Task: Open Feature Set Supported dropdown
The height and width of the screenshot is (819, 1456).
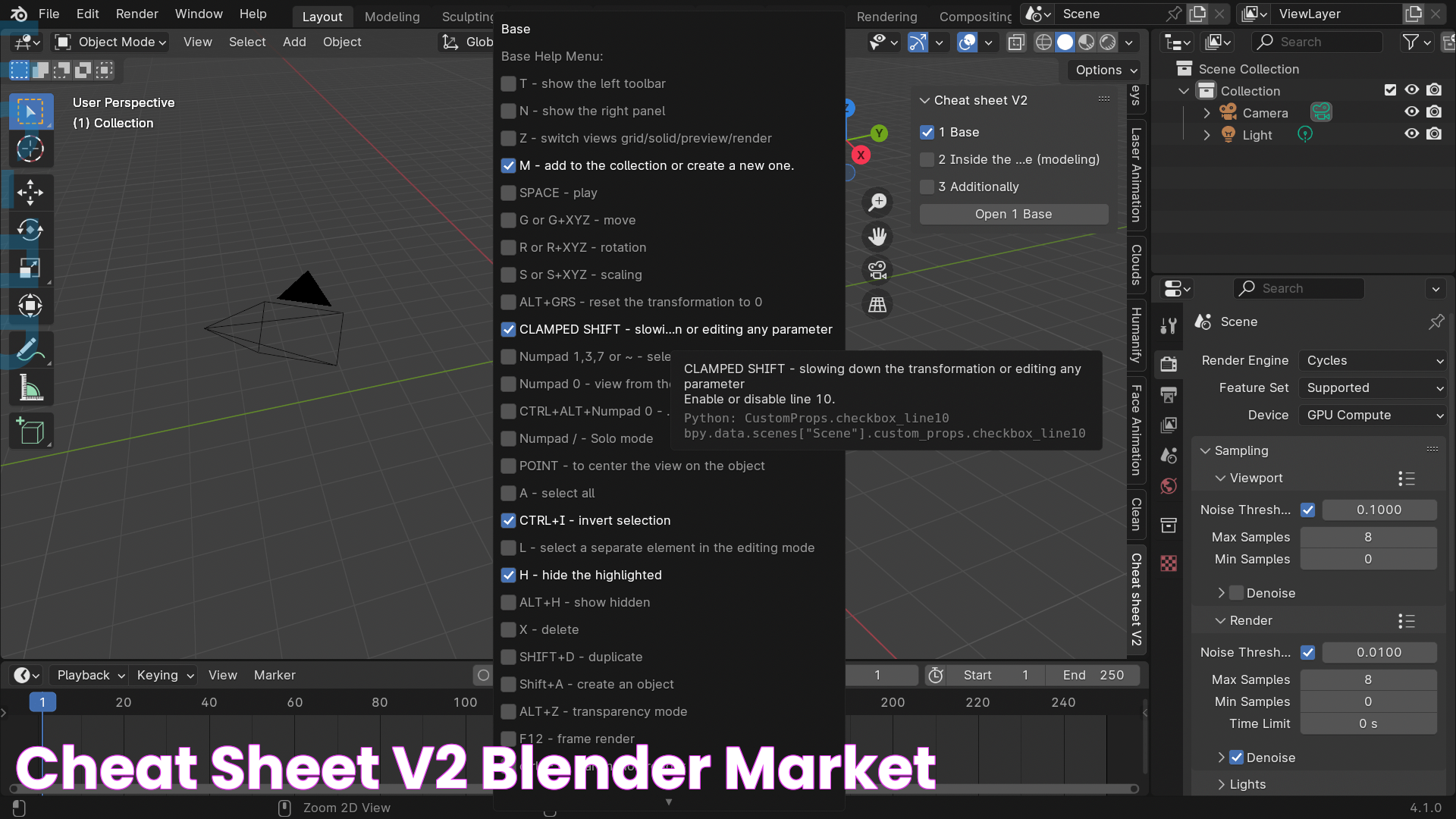Action: 1373,388
